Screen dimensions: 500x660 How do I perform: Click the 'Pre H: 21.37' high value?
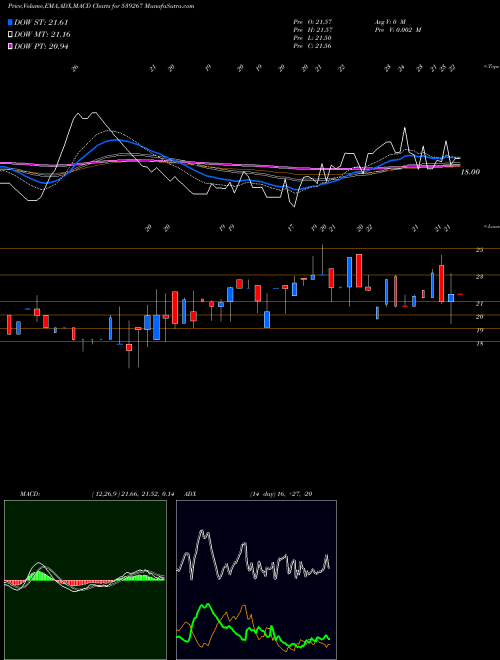tap(313, 30)
